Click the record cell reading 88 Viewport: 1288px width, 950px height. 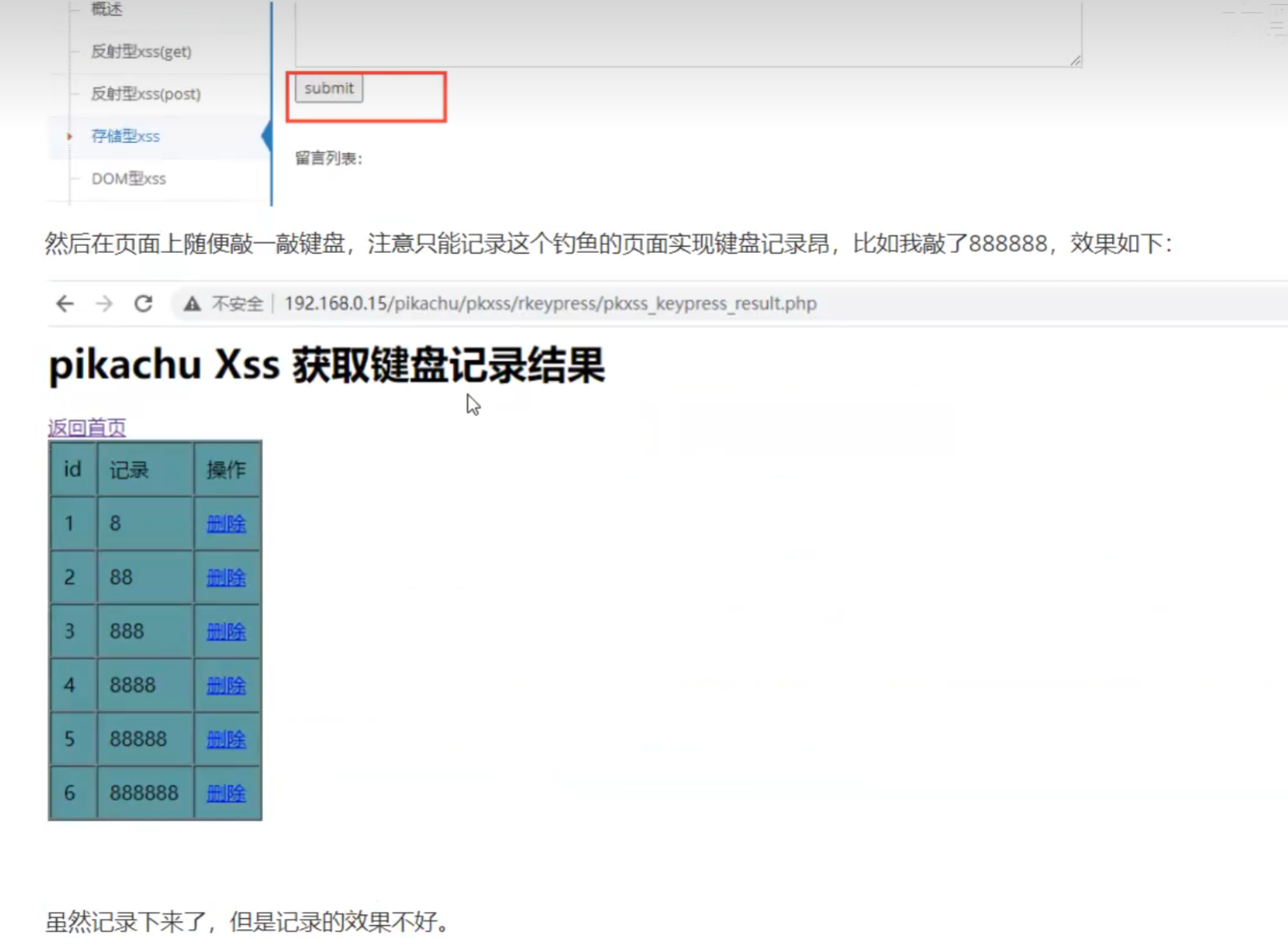(x=145, y=578)
